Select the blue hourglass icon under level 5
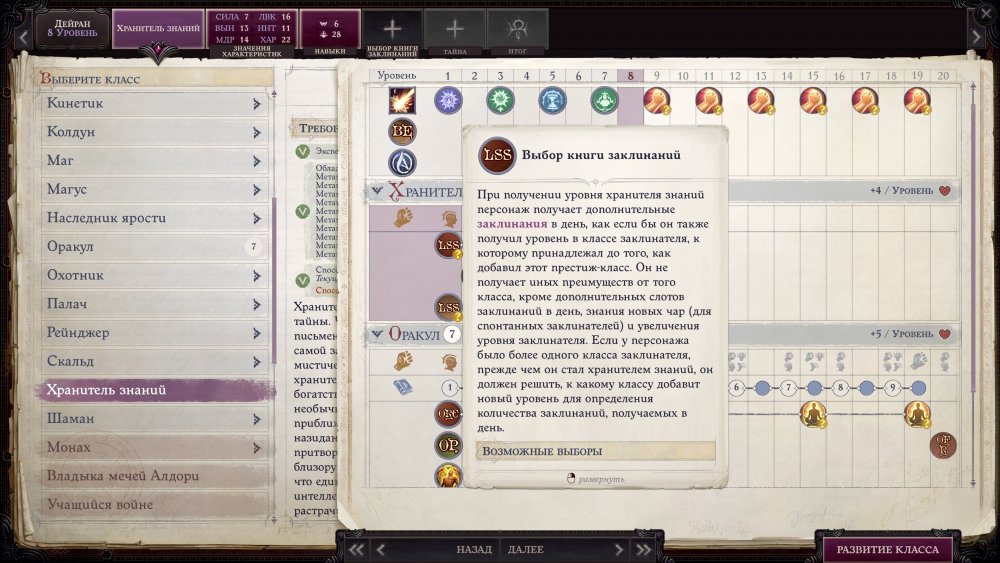 click(x=552, y=101)
